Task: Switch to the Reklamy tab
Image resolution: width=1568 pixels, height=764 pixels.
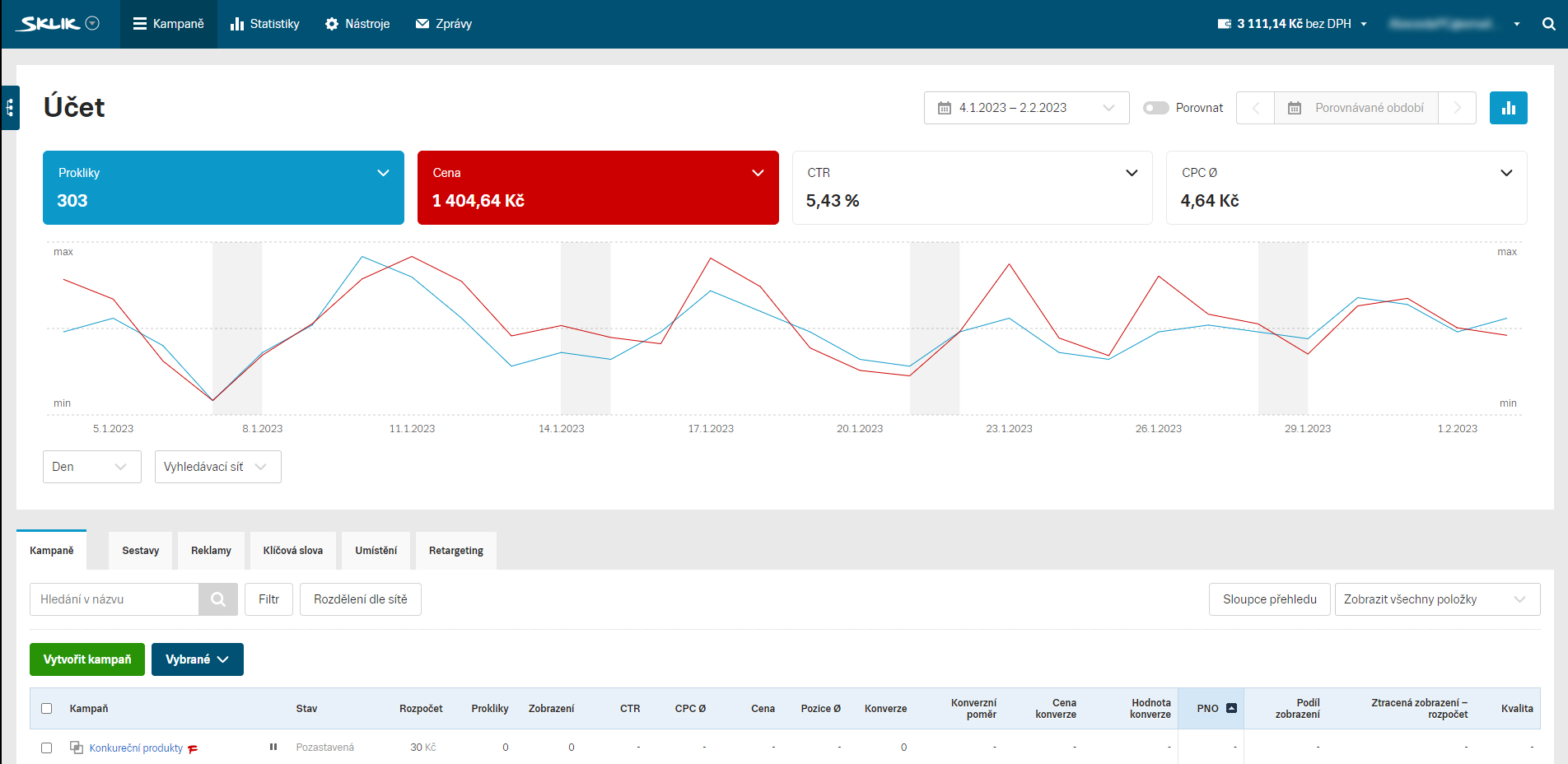Action: click(x=211, y=550)
